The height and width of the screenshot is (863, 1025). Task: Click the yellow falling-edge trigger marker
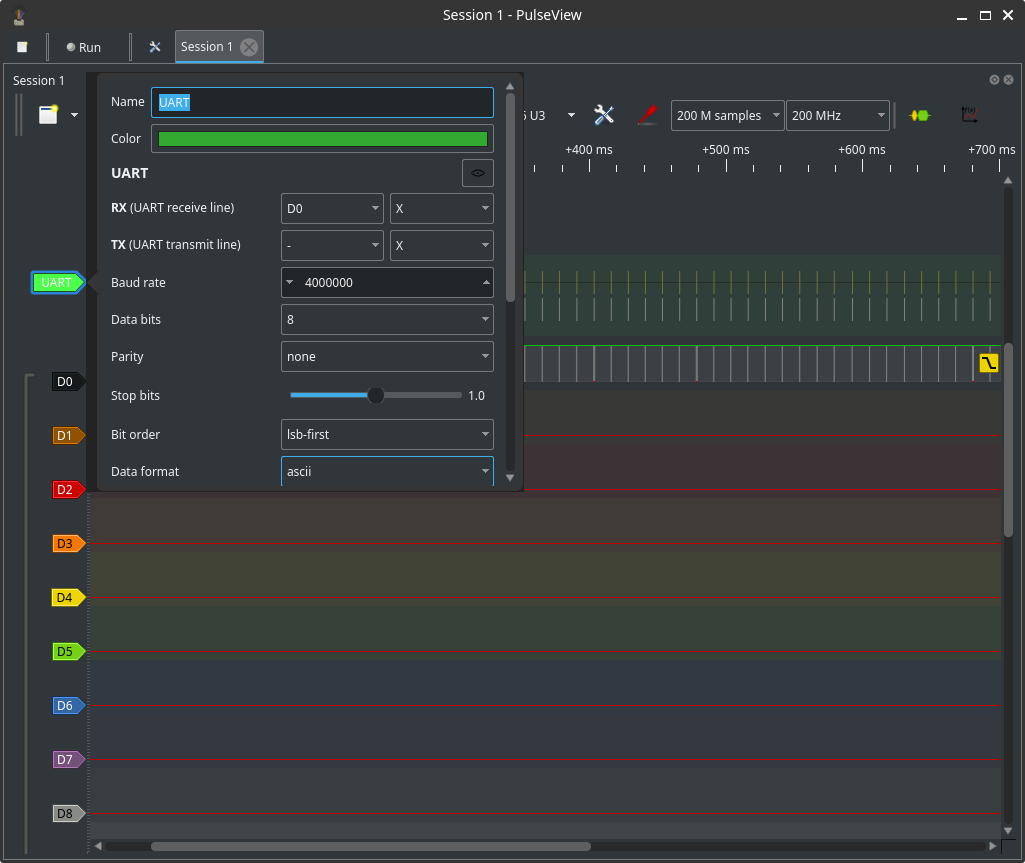tap(988, 363)
